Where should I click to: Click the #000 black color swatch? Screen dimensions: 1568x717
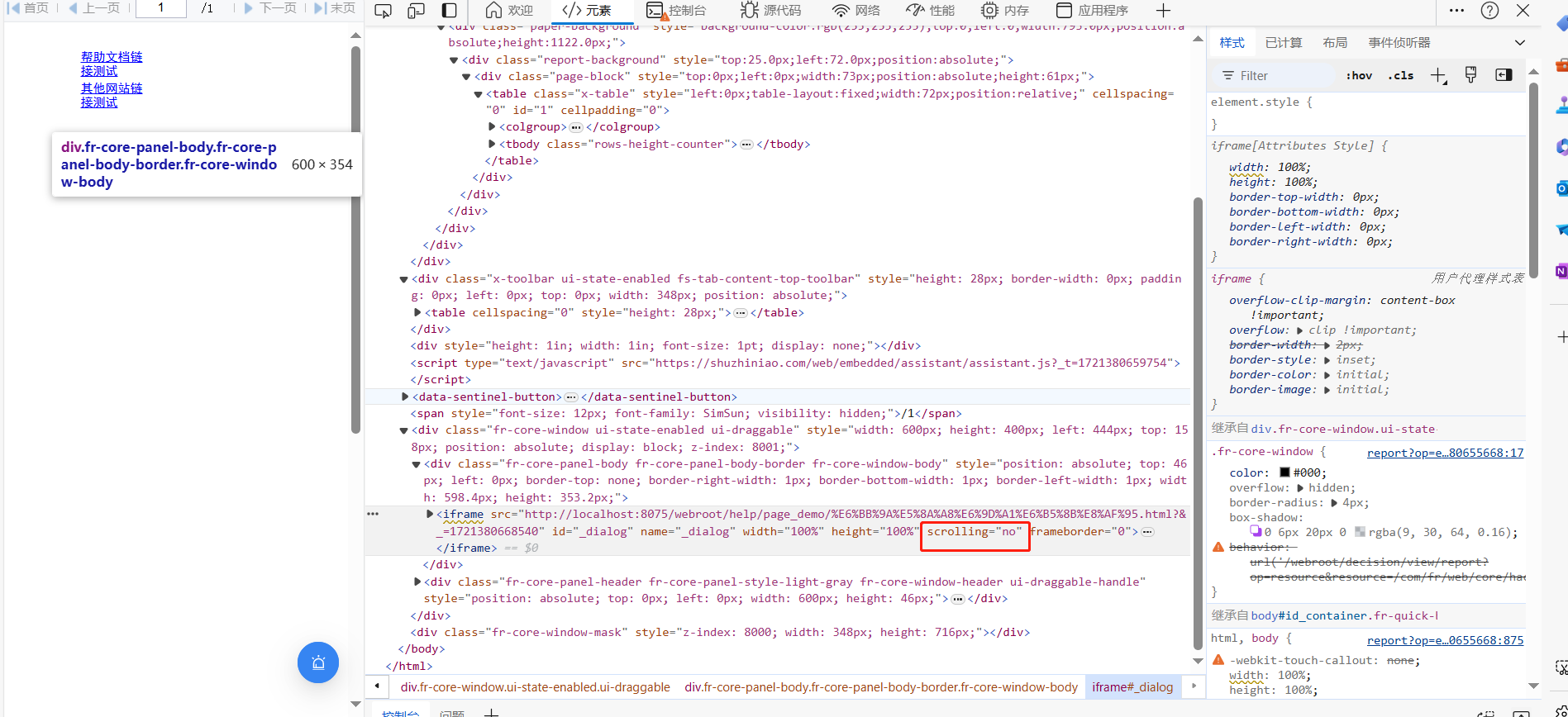tap(1284, 473)
